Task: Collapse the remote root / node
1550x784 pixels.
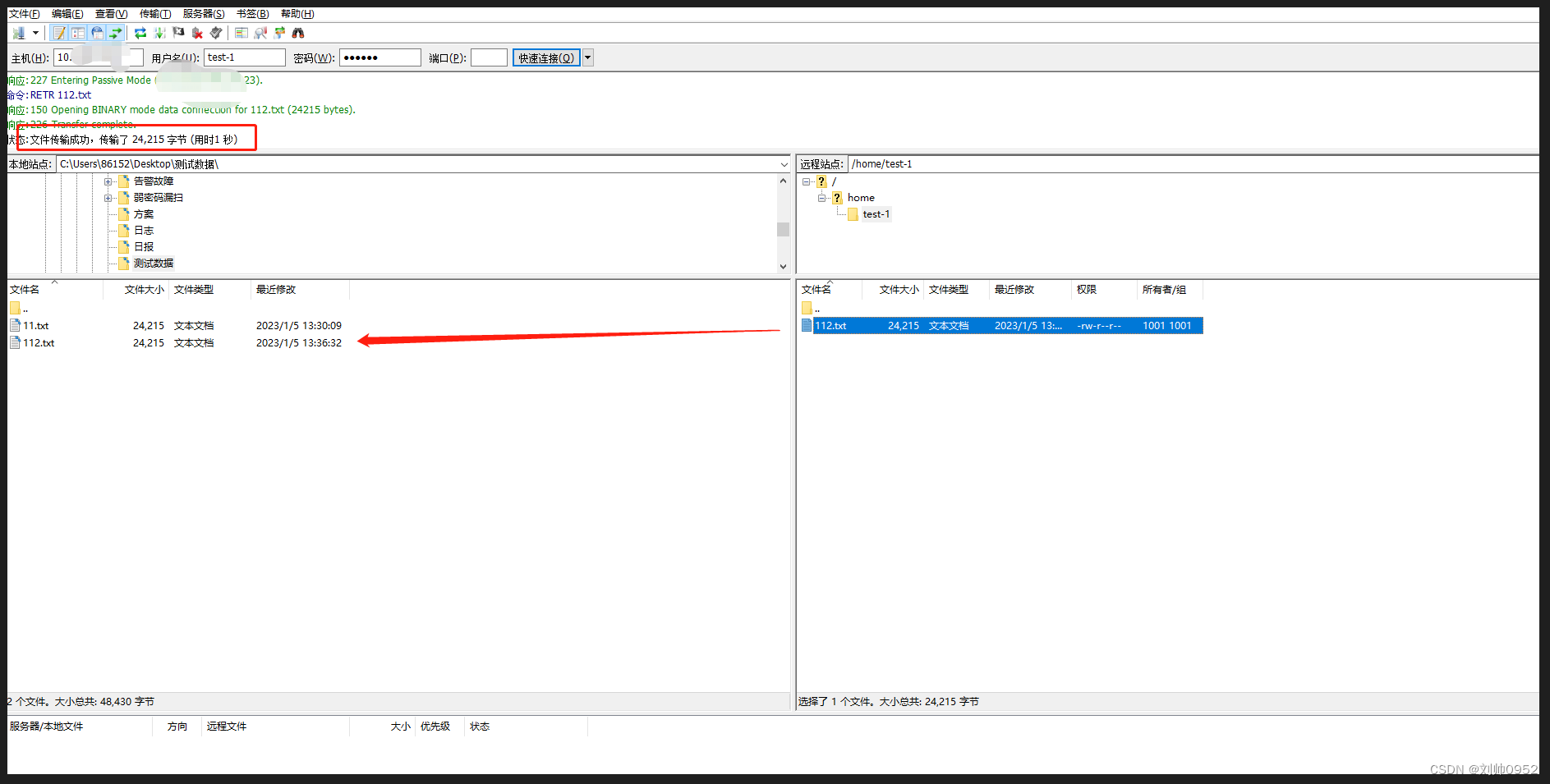Action: (807, 181)
